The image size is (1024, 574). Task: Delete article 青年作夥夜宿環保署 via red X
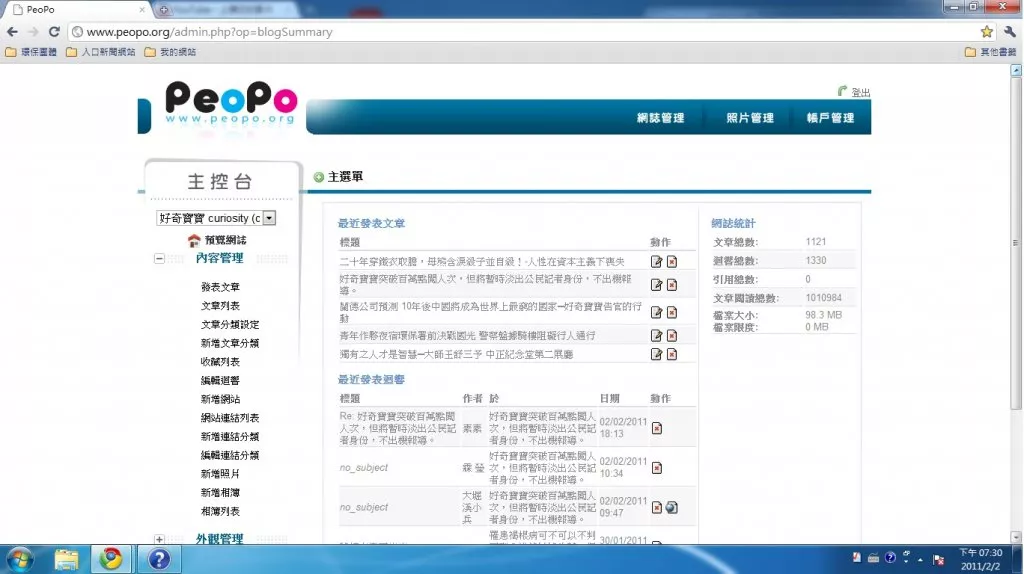pos(671,336)
